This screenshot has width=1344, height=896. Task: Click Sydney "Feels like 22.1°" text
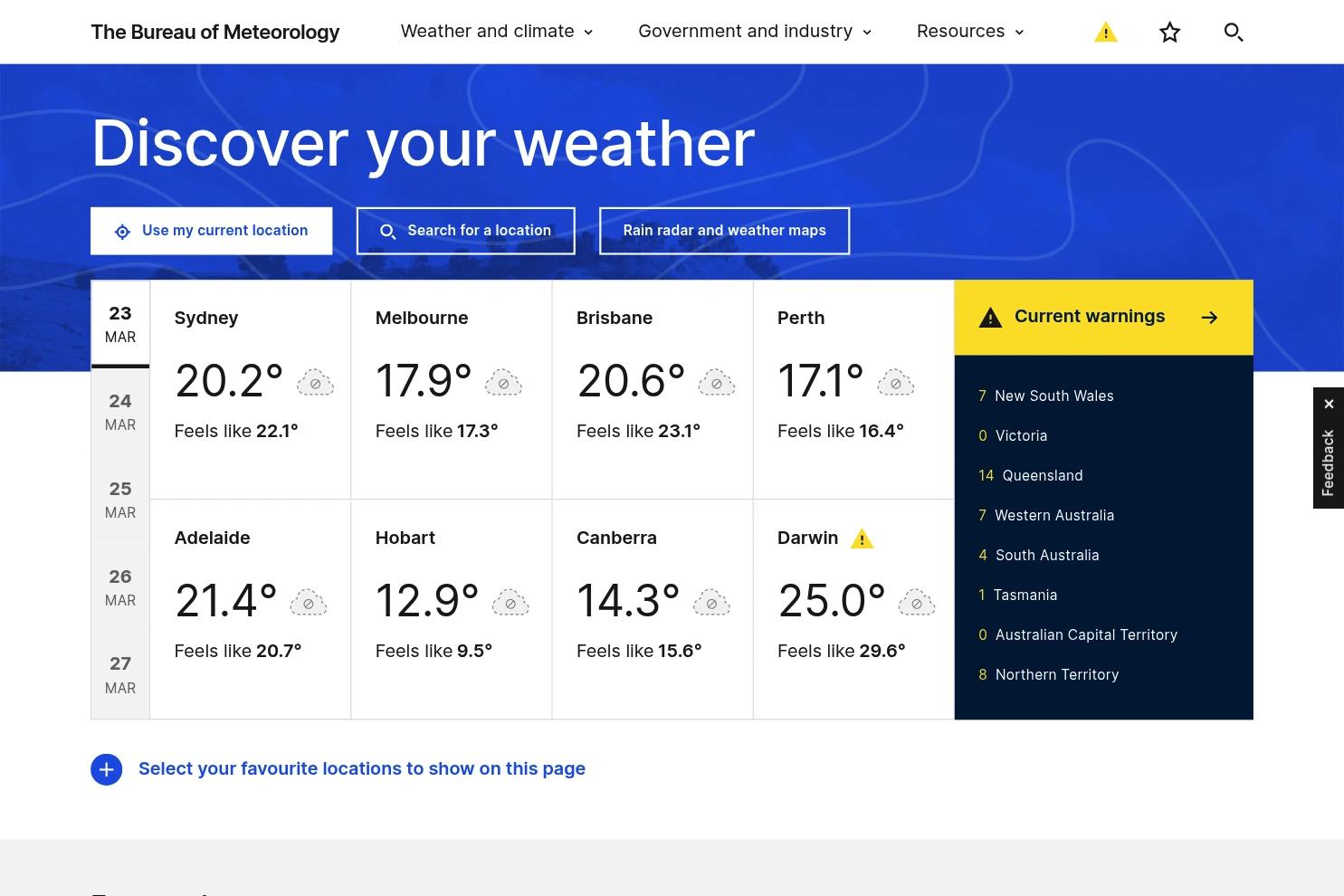coord(236,432)
